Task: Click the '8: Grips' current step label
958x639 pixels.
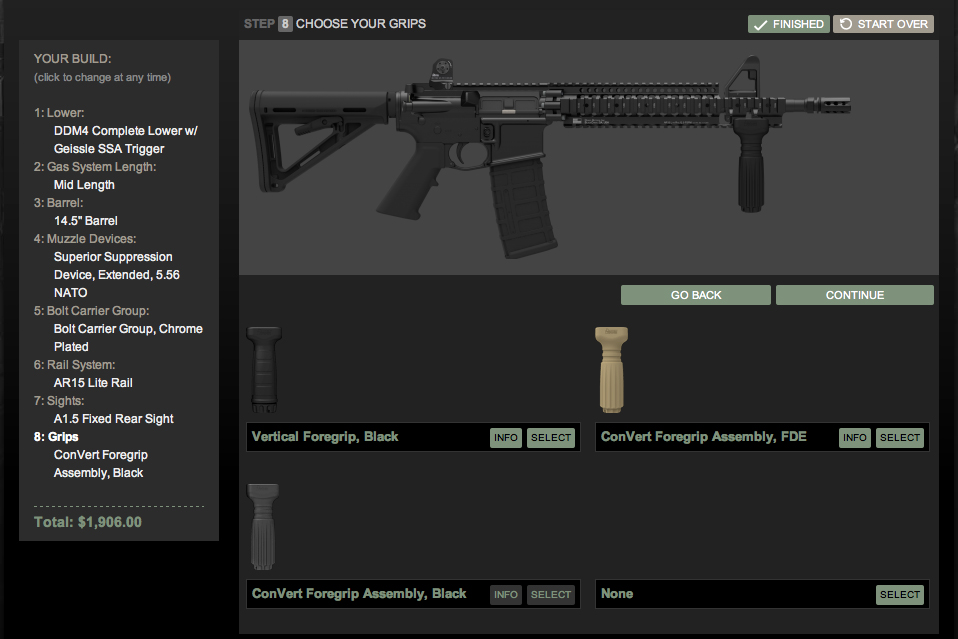Action: click(56, 437)
